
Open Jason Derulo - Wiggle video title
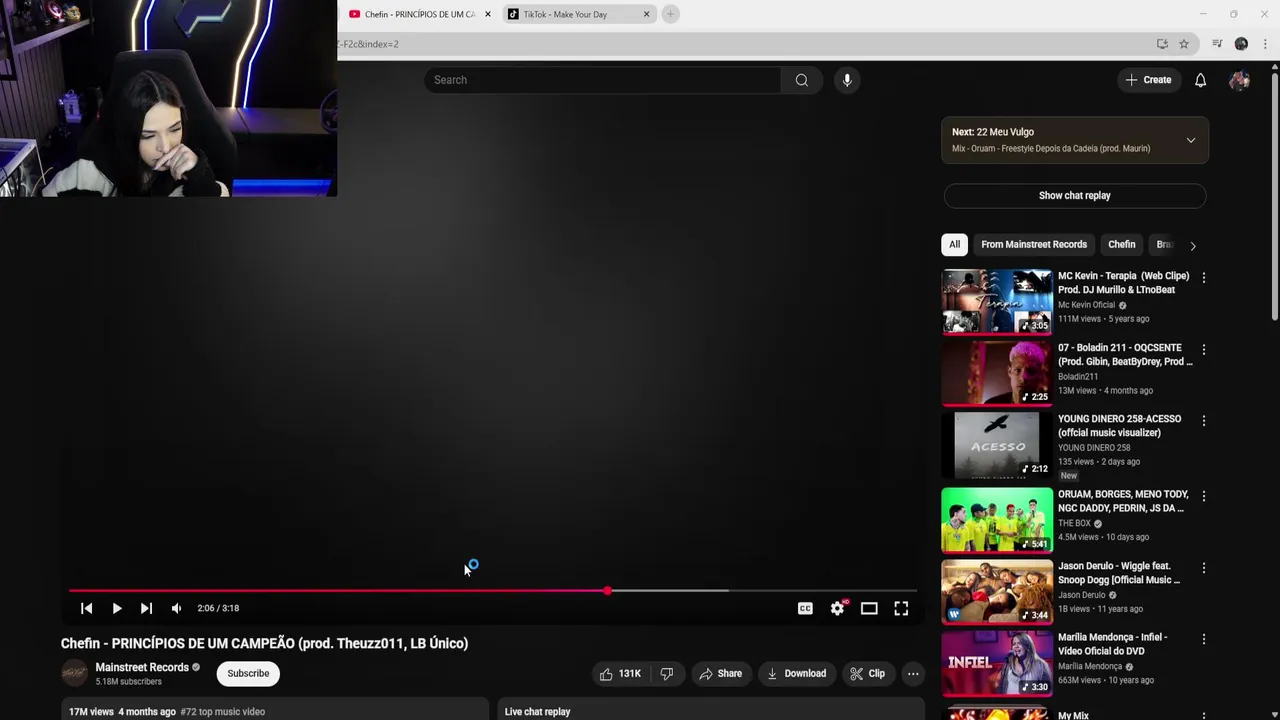[1119, 573]
